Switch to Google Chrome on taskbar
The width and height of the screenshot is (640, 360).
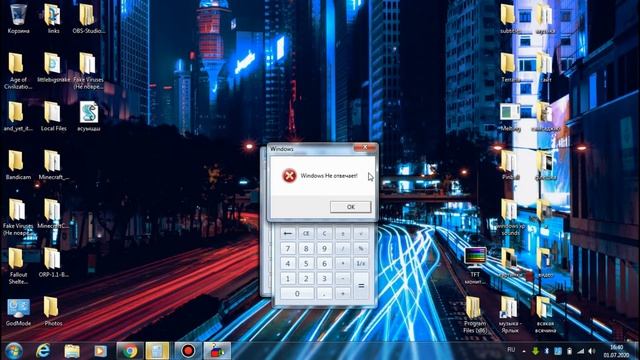[130, 351]
